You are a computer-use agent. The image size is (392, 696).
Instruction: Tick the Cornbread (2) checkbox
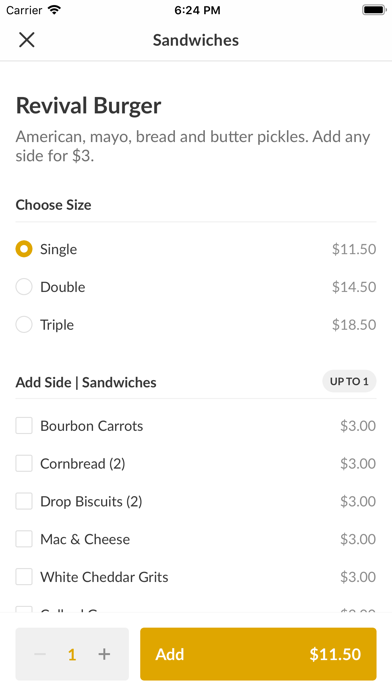click(x=24, y=463)
